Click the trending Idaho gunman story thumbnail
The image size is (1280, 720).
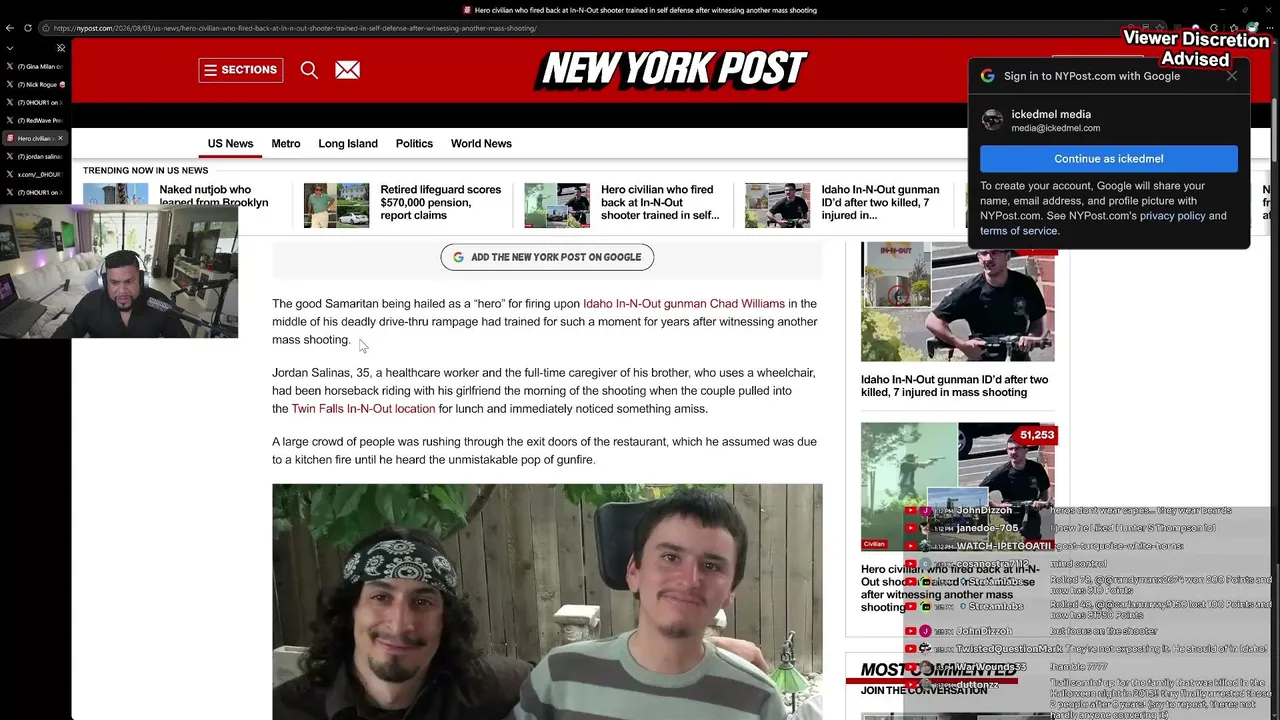point(778,205)
